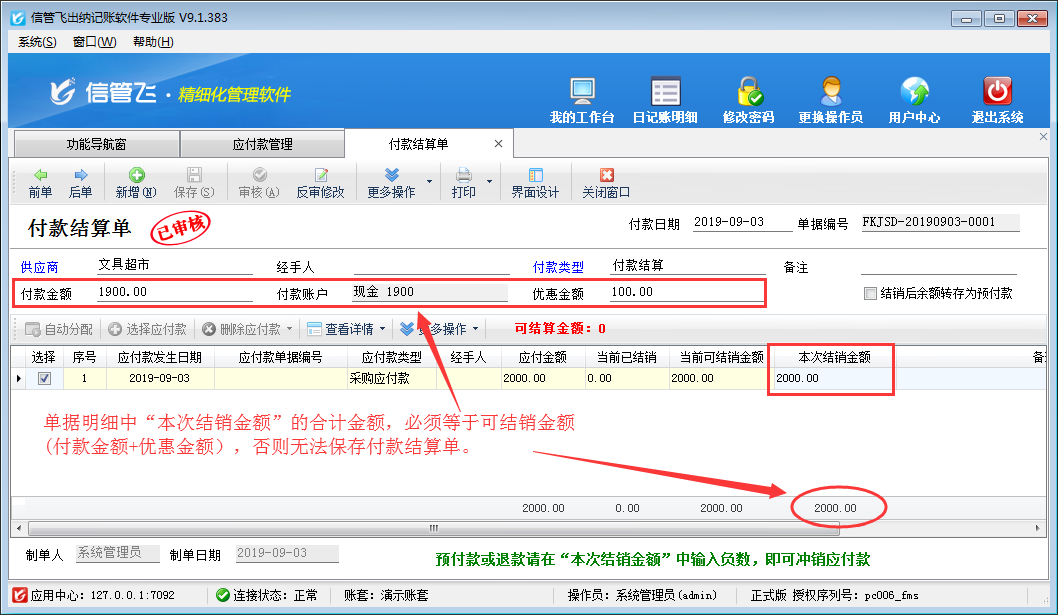Click 更换操作员 switch operator icon
The image size is (1058, 615).
click(x=830, y=99)
